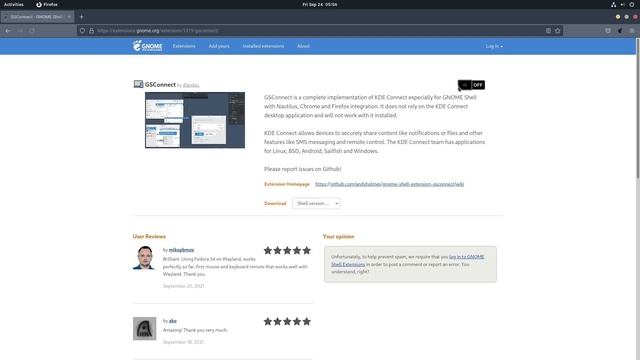The width and height of the screenshot is (640, 360).
Task: Click the network icon in top bar
Action: 613,4
